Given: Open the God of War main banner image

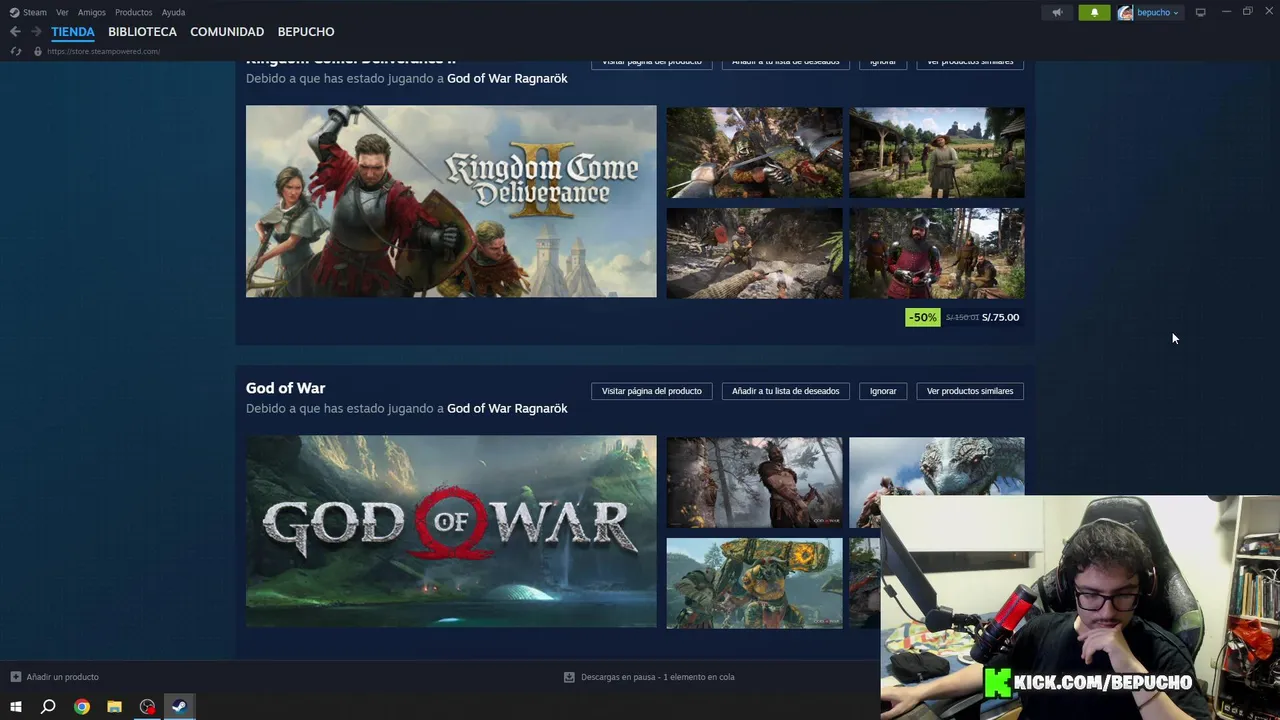Looking at the screenshot, I should [x=451, y=531].
